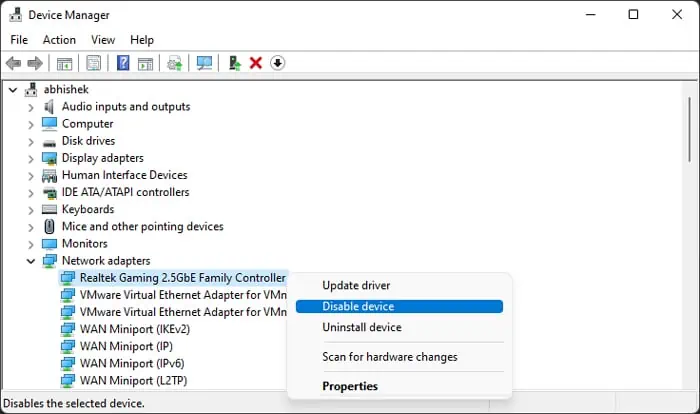Select the Display adapters label
700x414 pixels.
click(x=103, y=158)
